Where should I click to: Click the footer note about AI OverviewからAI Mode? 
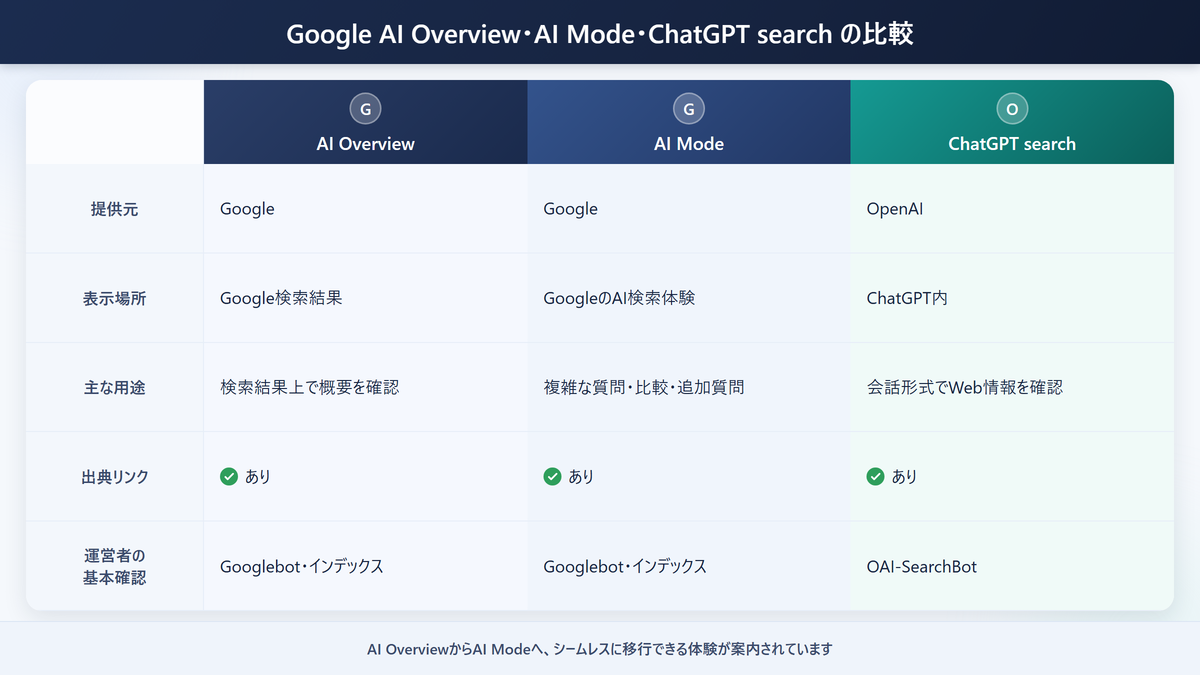[x=600, y=649]
